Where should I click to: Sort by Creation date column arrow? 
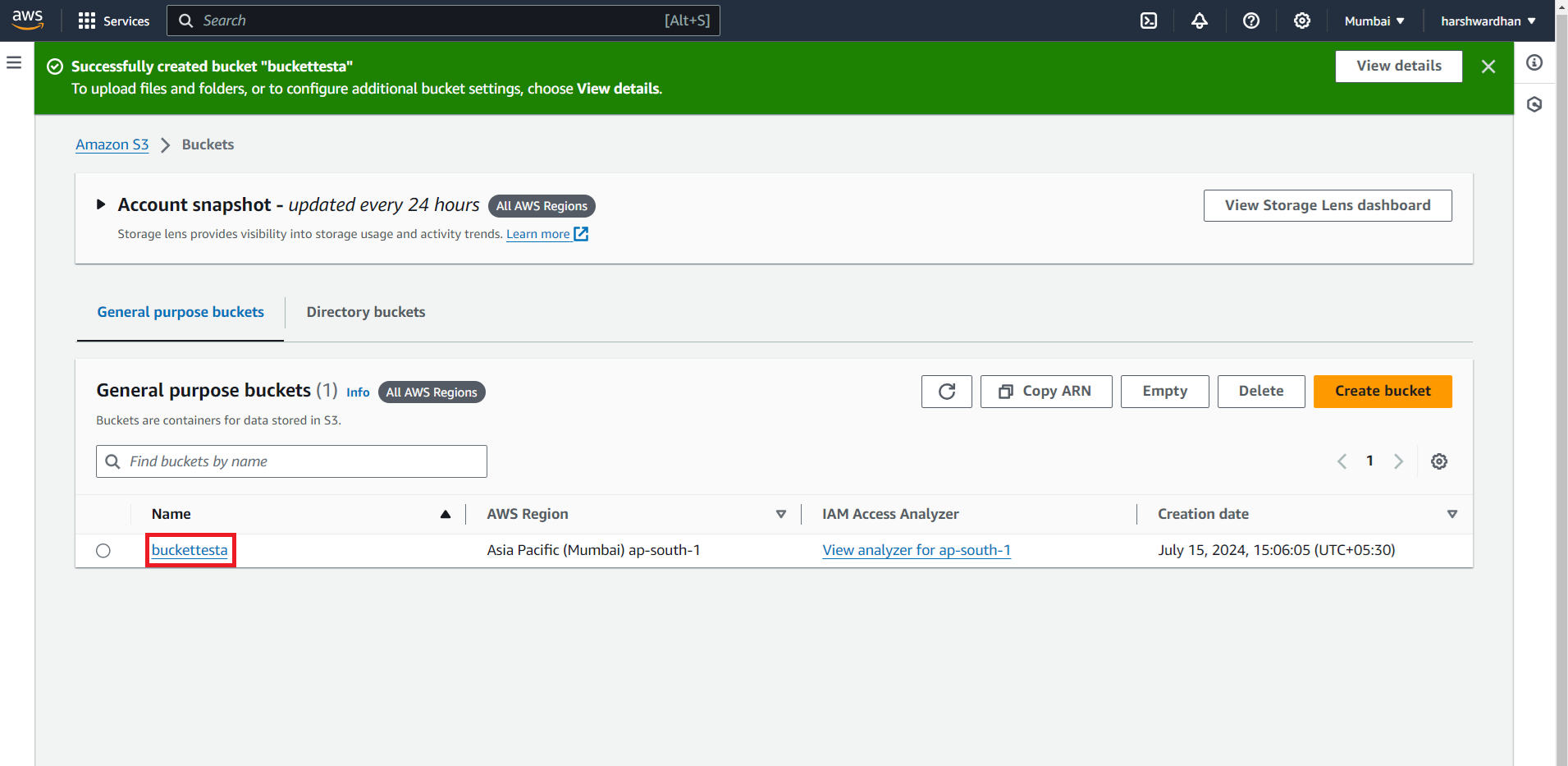(x=1452, y=515)
